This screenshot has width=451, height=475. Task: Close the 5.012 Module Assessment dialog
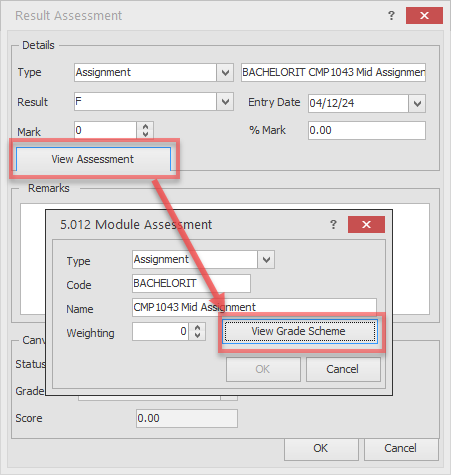366,224
